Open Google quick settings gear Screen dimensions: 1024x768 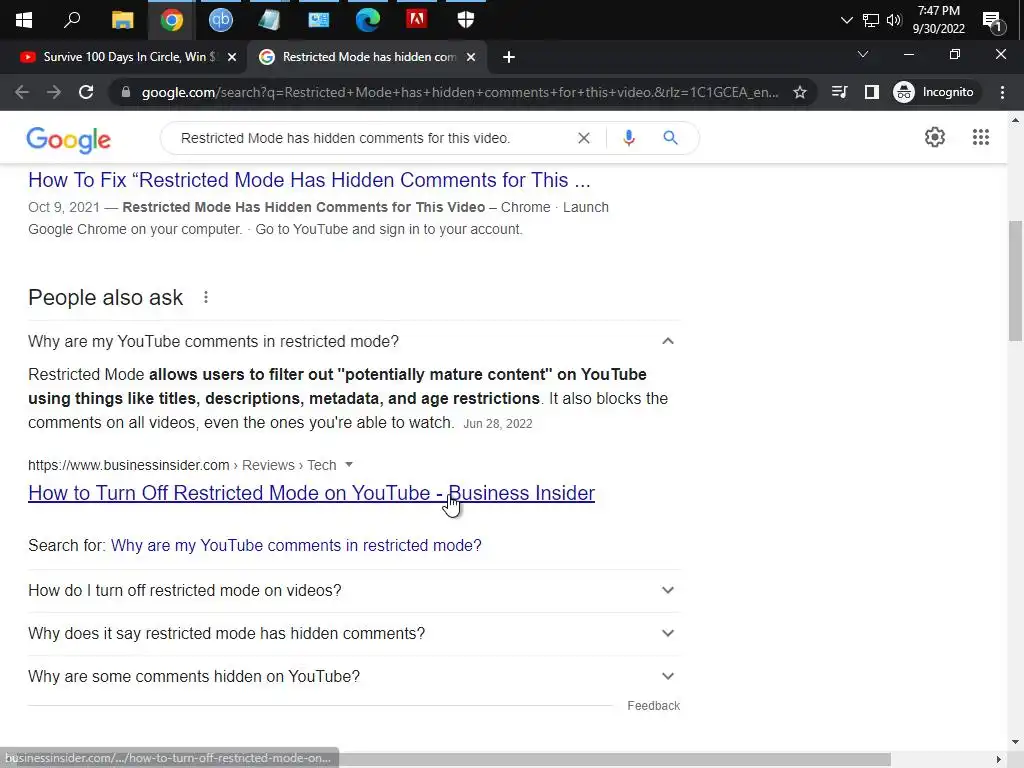pos(935,137)
